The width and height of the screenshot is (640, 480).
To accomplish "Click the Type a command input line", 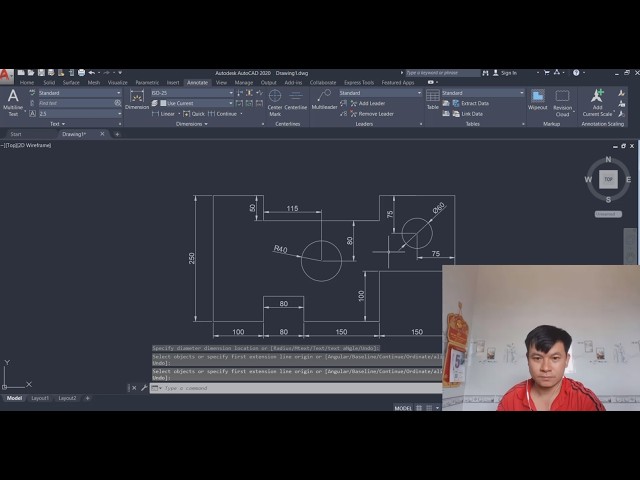I will click(296, 388).
